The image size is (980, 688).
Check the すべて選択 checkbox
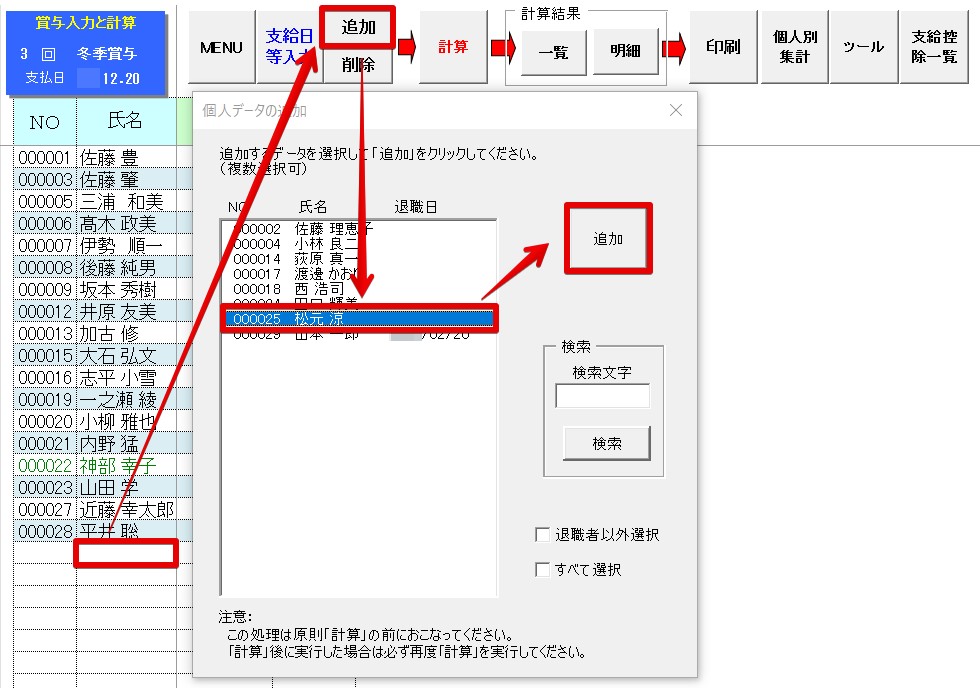[x=543, y=570]
